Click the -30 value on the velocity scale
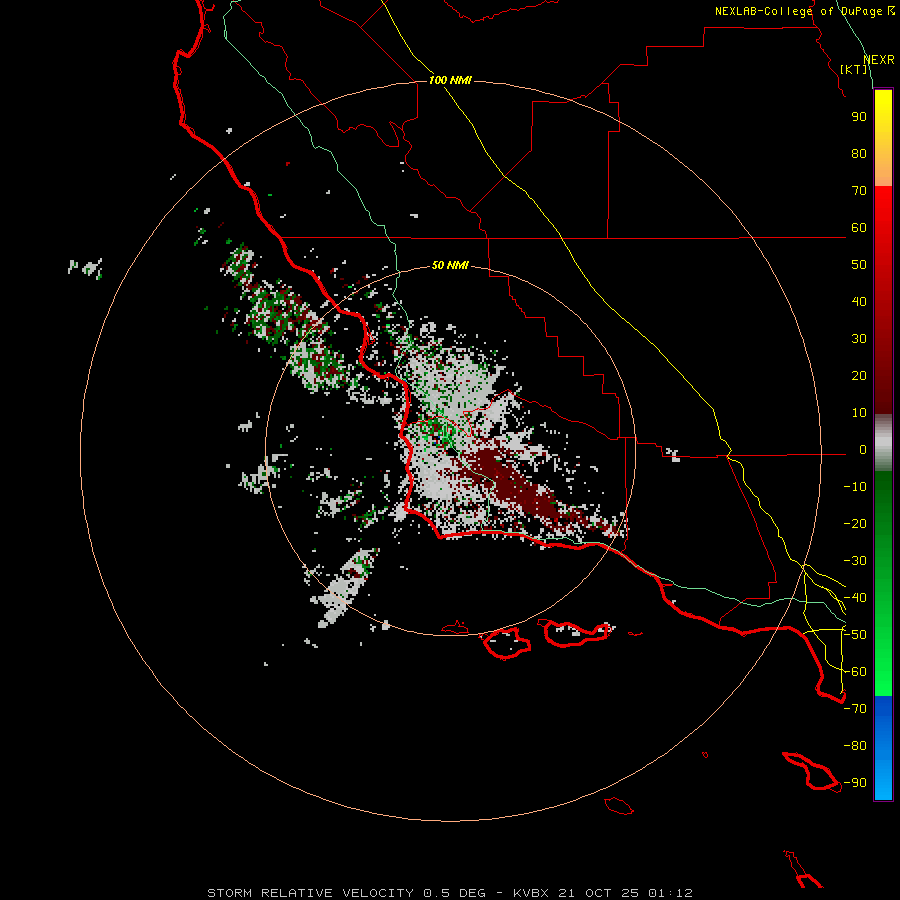Screen dimensions: 900x900 (855, 561)
